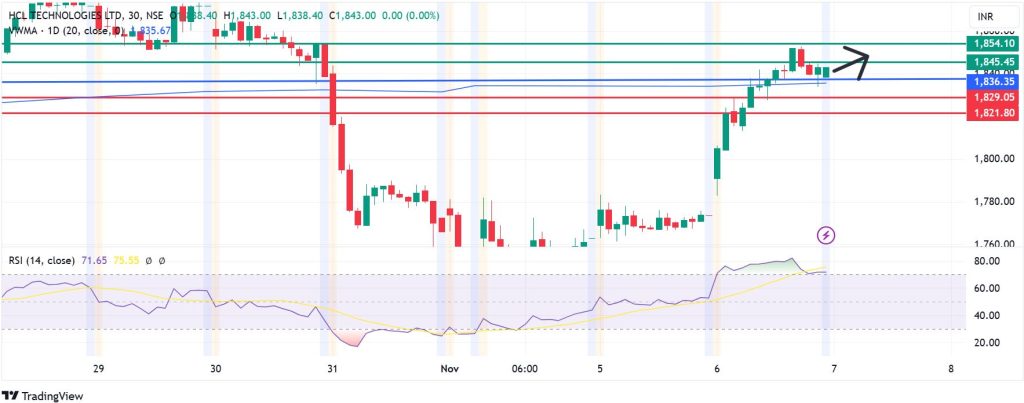This screenshot has height=403, width=1024.
Task: Click the 1,800.00 price axis label
Action: [993, 159]
